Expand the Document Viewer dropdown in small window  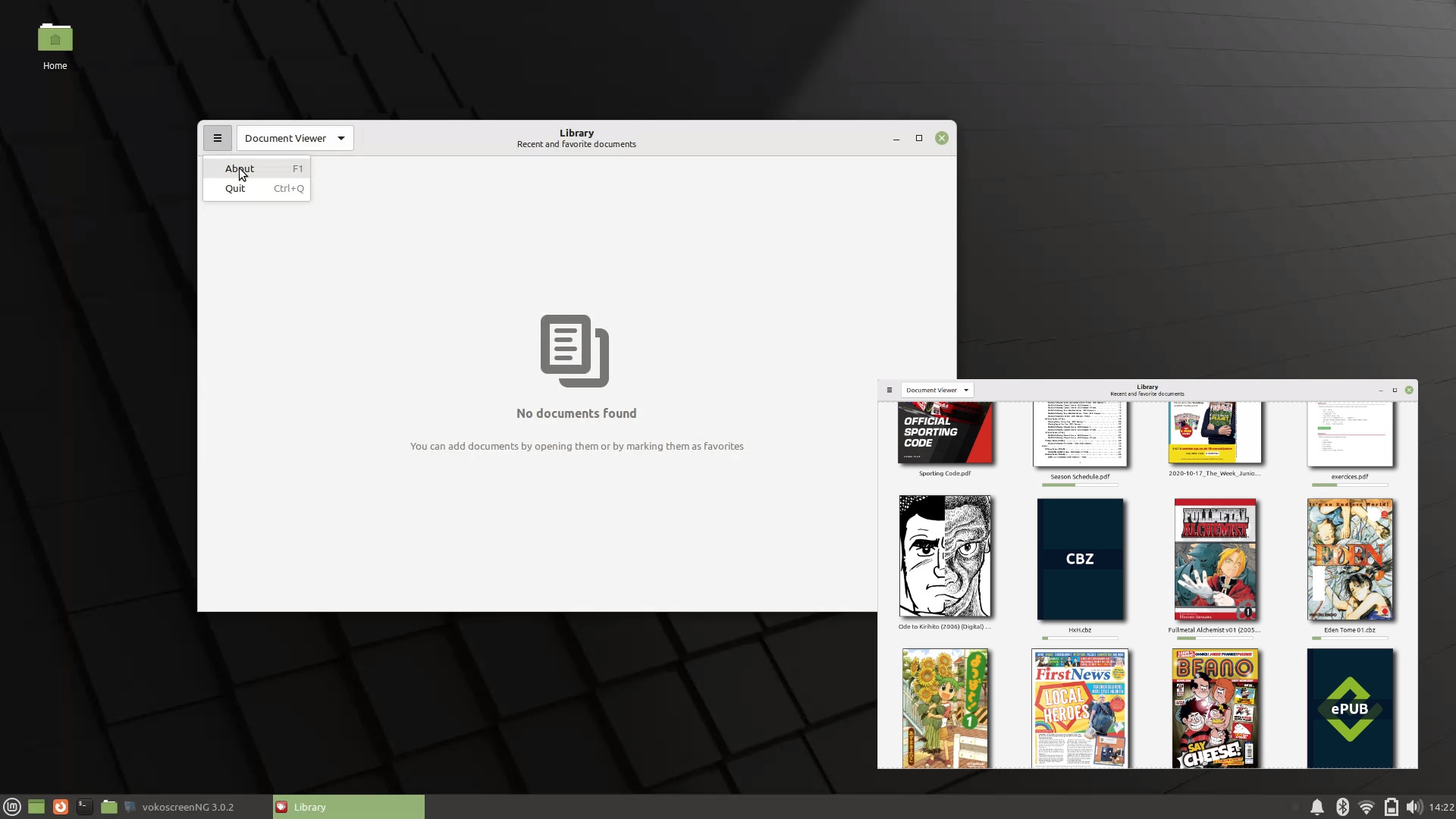(937, 390)
